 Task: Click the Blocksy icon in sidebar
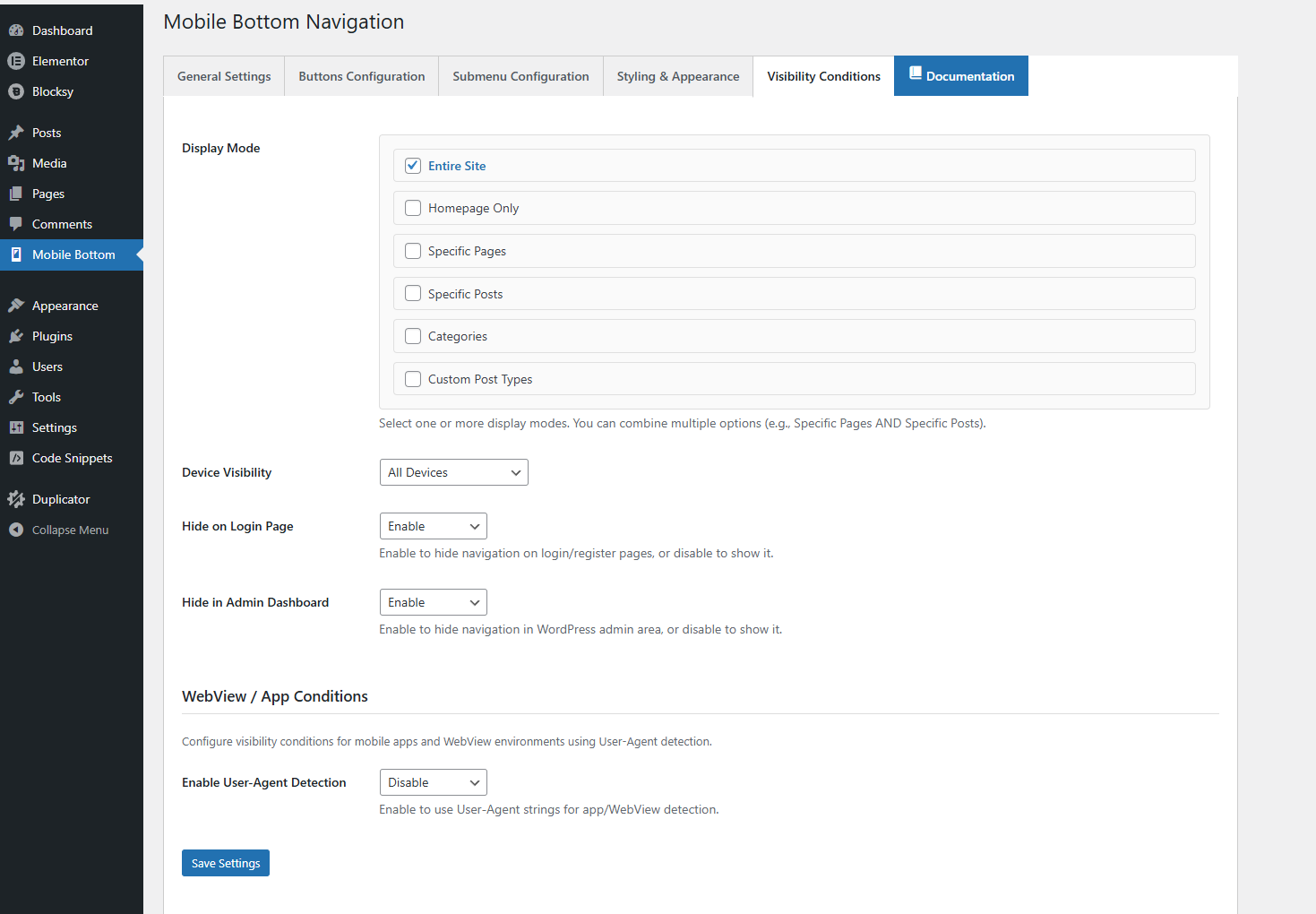click(x=16, y=91)
